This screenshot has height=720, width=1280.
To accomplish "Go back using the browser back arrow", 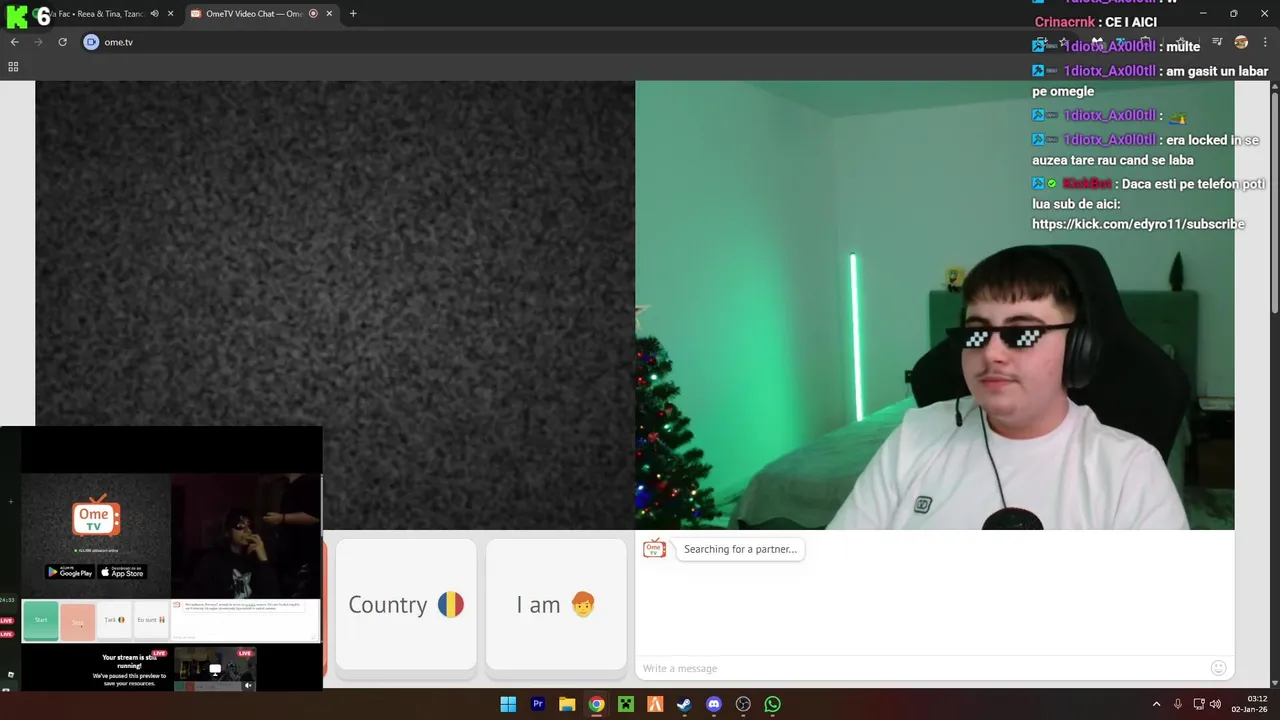I will 14,42.
